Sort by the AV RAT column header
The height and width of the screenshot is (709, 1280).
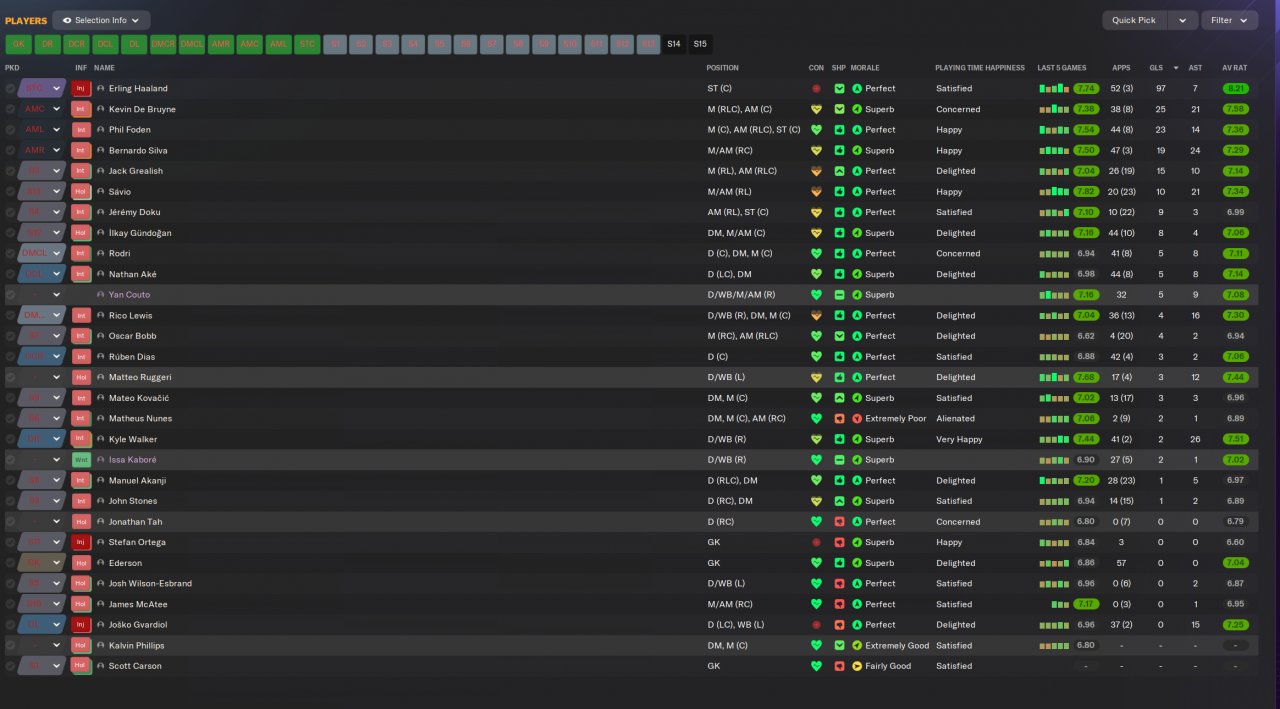tap(1235, 68)
